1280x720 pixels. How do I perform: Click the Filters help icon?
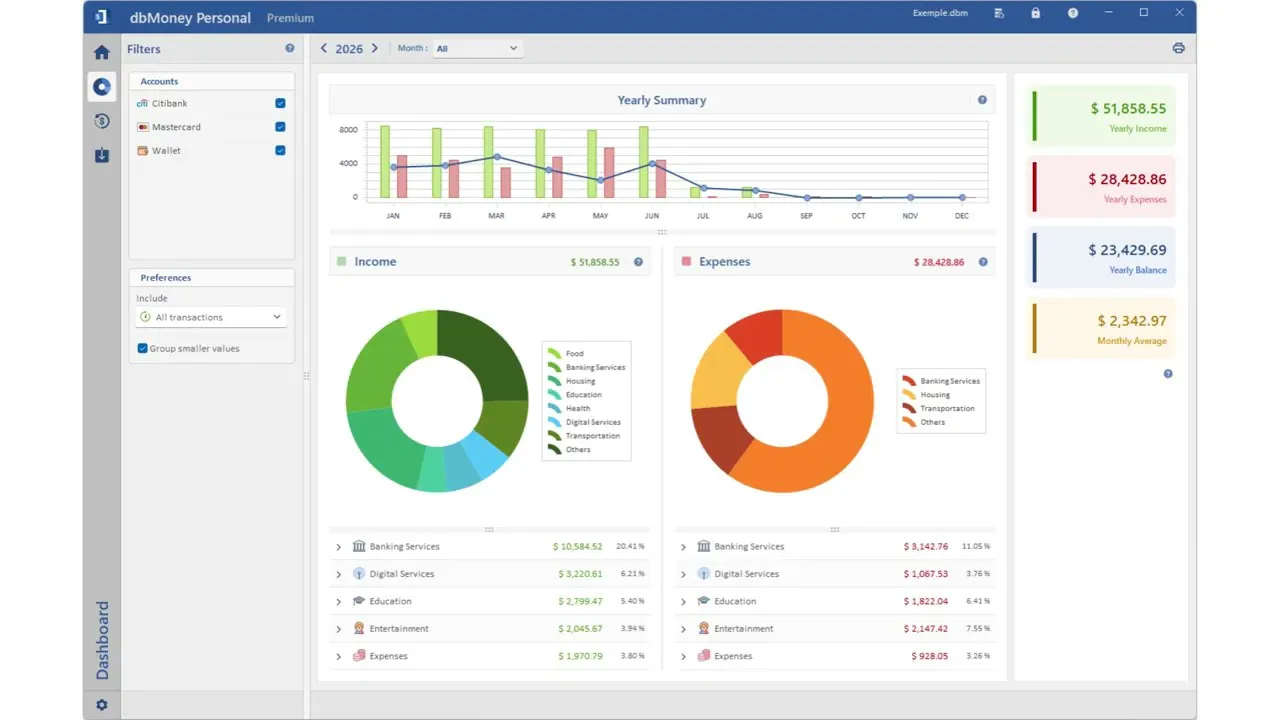290,48
